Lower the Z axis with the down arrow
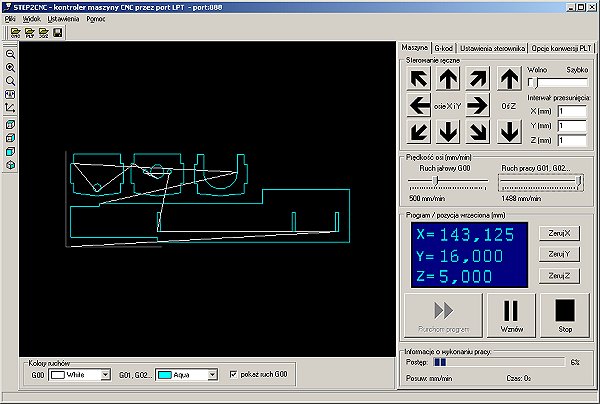The image size is (600, 404). tap(509, 132)
